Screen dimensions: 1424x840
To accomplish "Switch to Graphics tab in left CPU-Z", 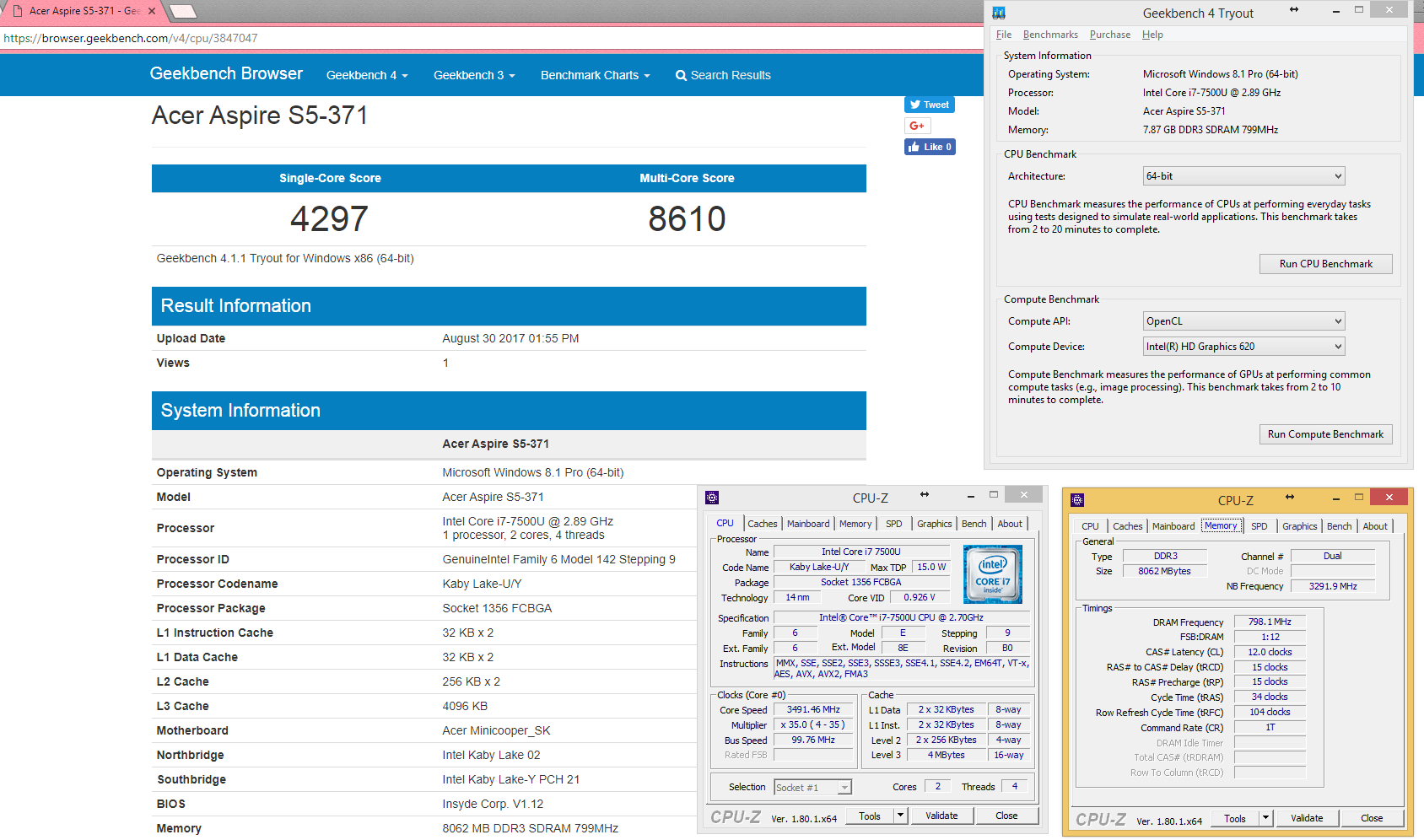I will click(935, 524).
